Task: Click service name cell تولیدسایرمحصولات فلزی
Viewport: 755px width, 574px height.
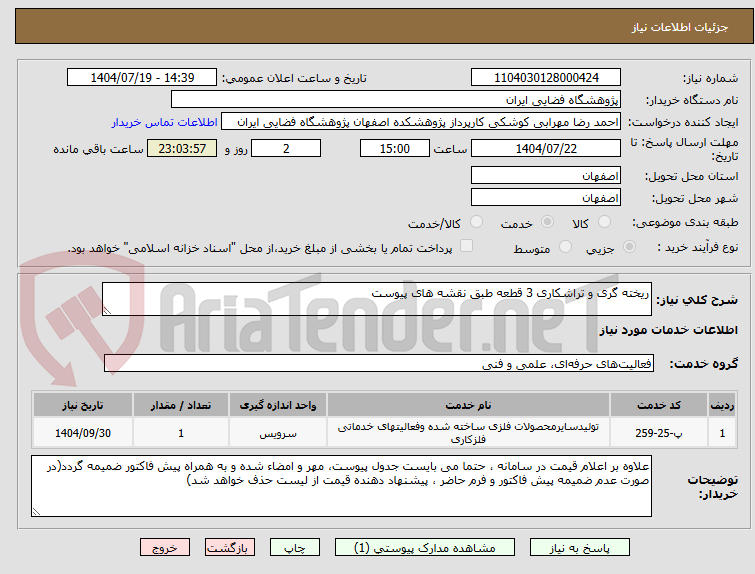Action: (x=468, y=433)
